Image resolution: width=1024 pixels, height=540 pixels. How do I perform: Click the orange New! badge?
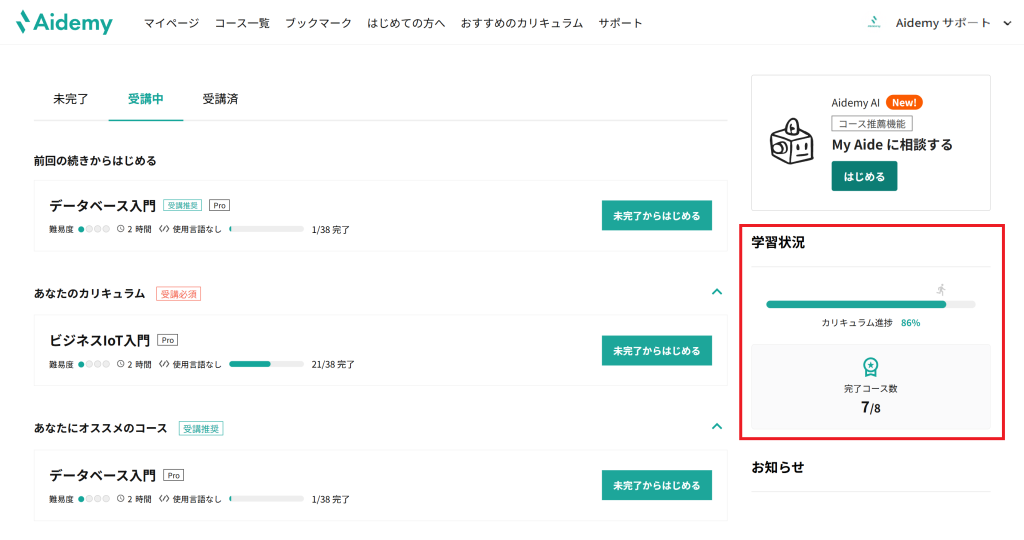click(x=904, y=102)
